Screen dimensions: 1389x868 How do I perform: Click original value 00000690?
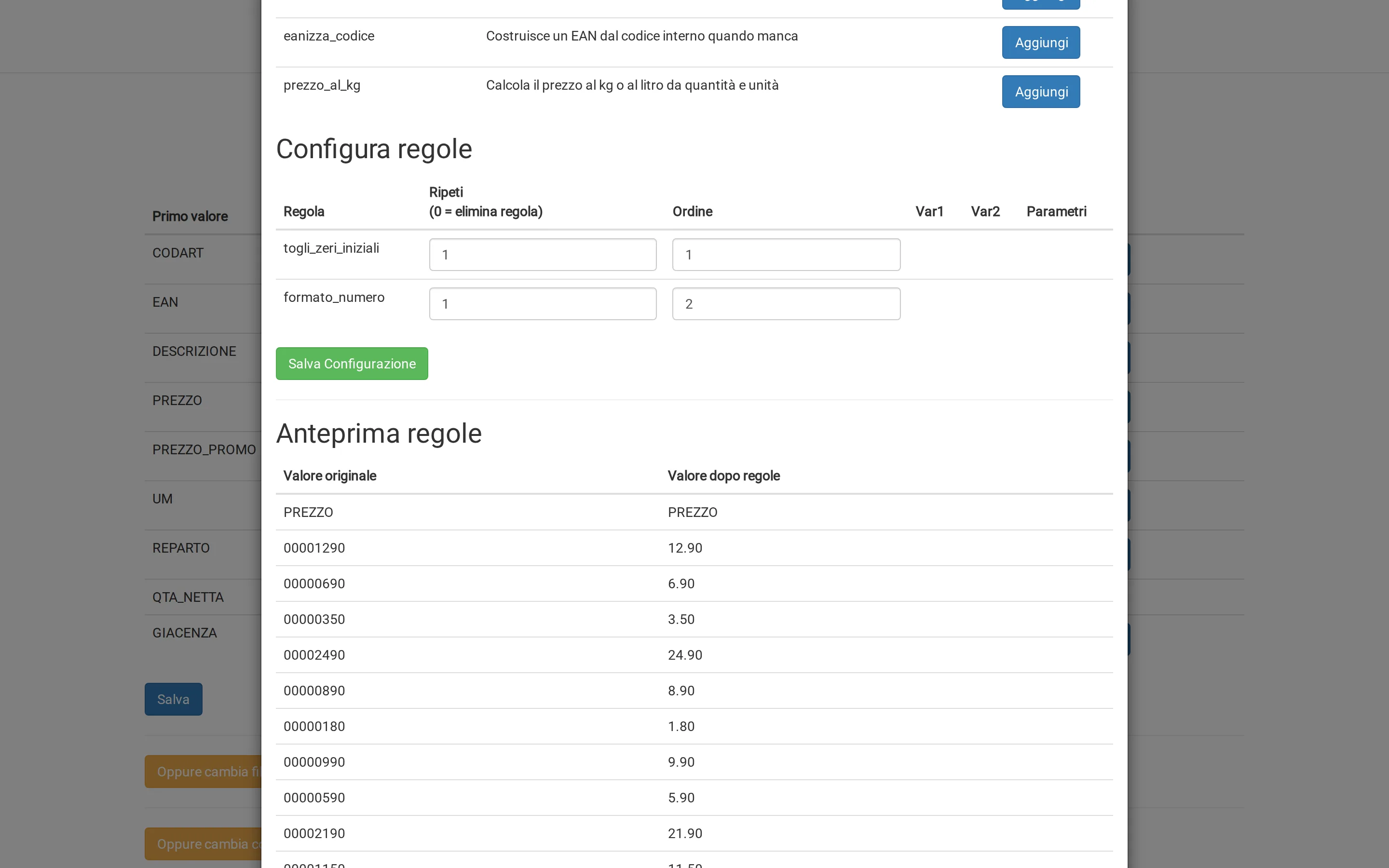(314, 584)
